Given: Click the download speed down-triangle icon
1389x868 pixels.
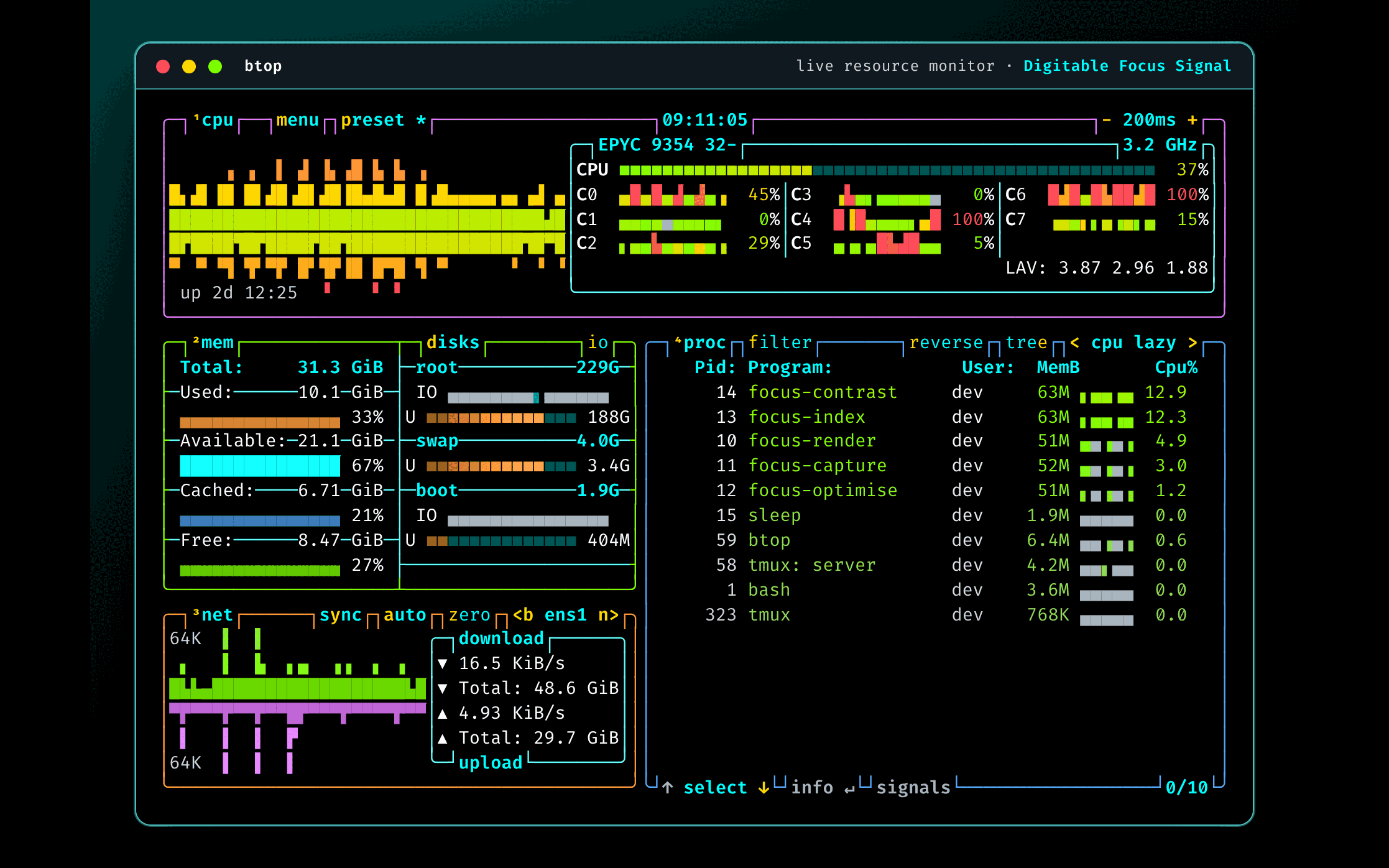Looking at the screenshot, I should click(443, 663).
